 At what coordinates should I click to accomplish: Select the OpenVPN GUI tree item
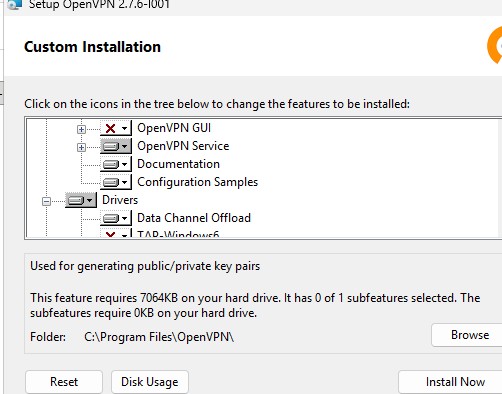pyautogui.click(x=174, y=128)
